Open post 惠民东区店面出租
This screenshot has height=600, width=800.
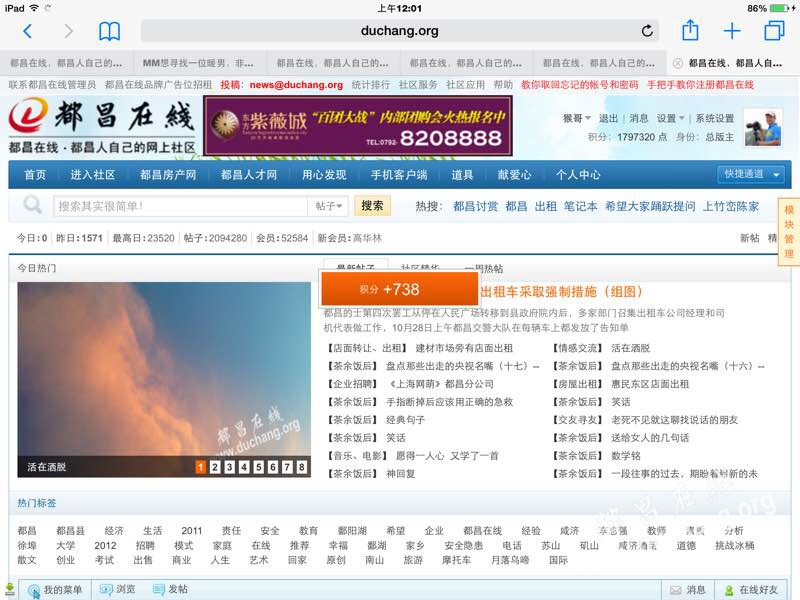pyautogui.click(x=650, y=384)
